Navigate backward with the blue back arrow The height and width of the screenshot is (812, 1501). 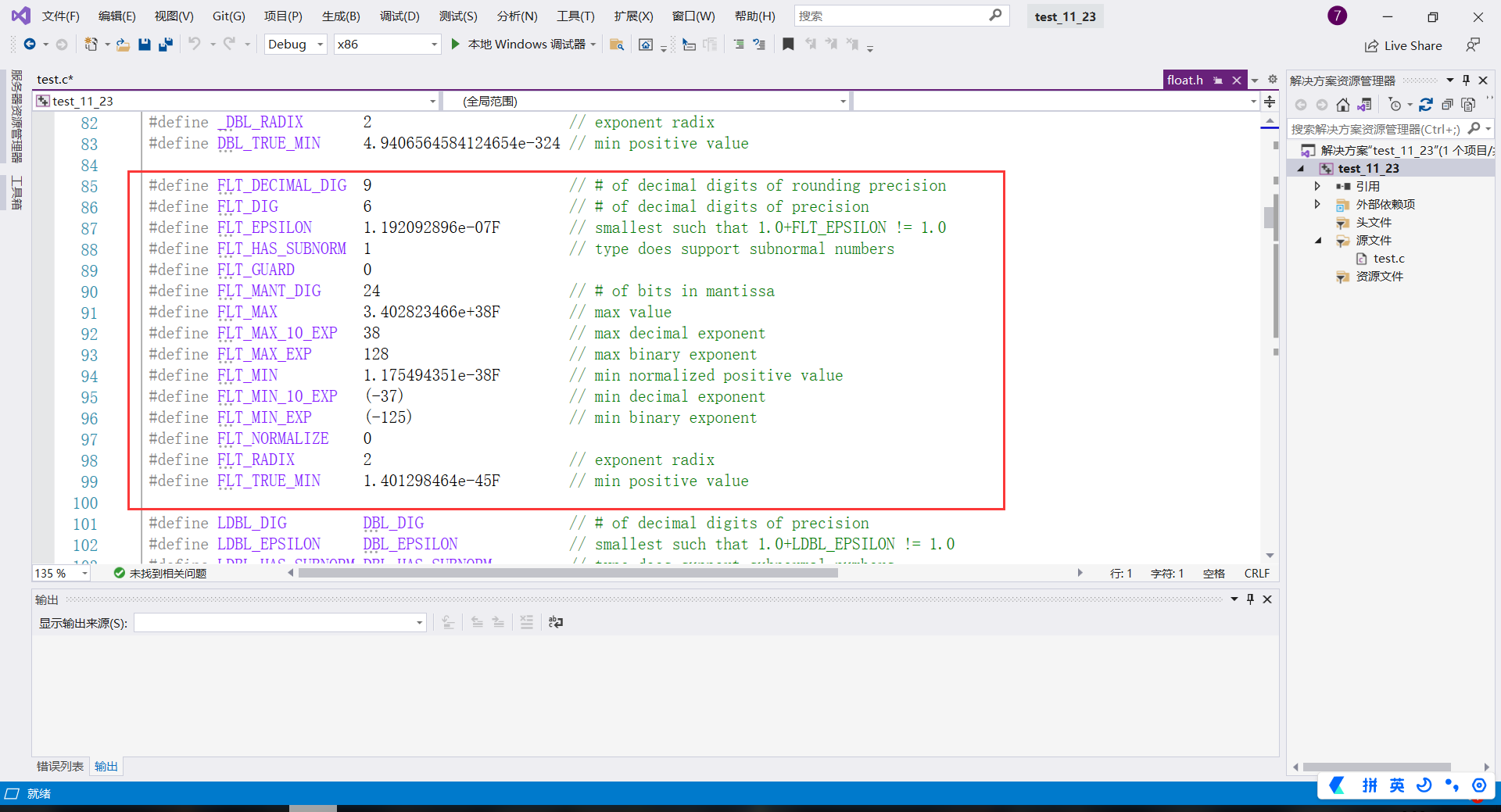(30, 45)
